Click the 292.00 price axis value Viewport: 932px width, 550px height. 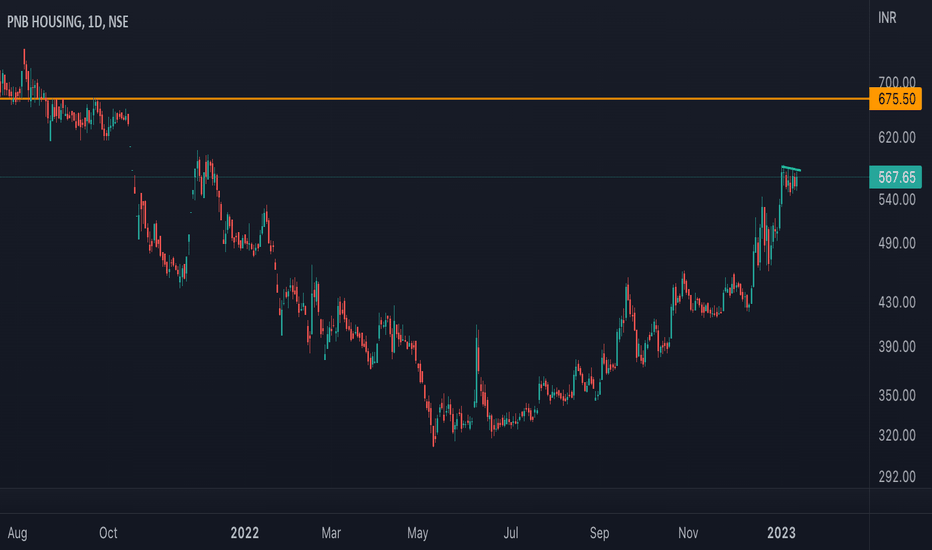click(897, 476)
